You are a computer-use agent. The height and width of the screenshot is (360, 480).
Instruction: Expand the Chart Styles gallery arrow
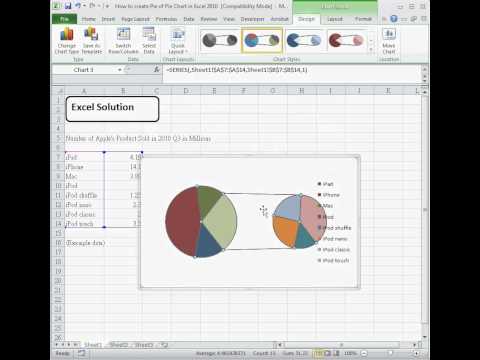[371, 50]
